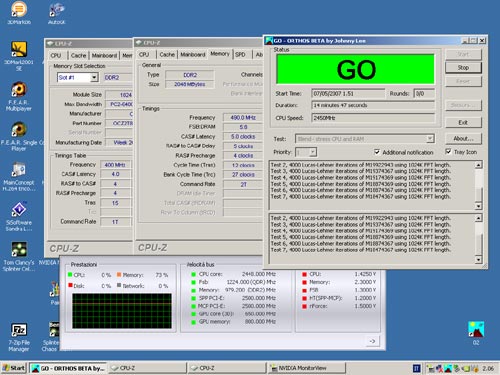Toggle the Tray Icon checkbox

point(449,152)
